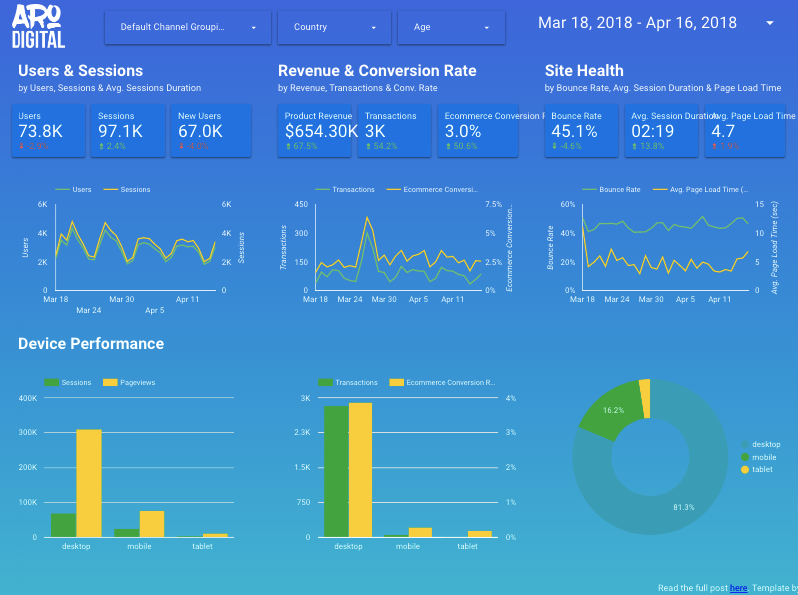
Task: Click the yellow Pageviews legend swatch
Action: pyautogui.click(x=110, y=382)
